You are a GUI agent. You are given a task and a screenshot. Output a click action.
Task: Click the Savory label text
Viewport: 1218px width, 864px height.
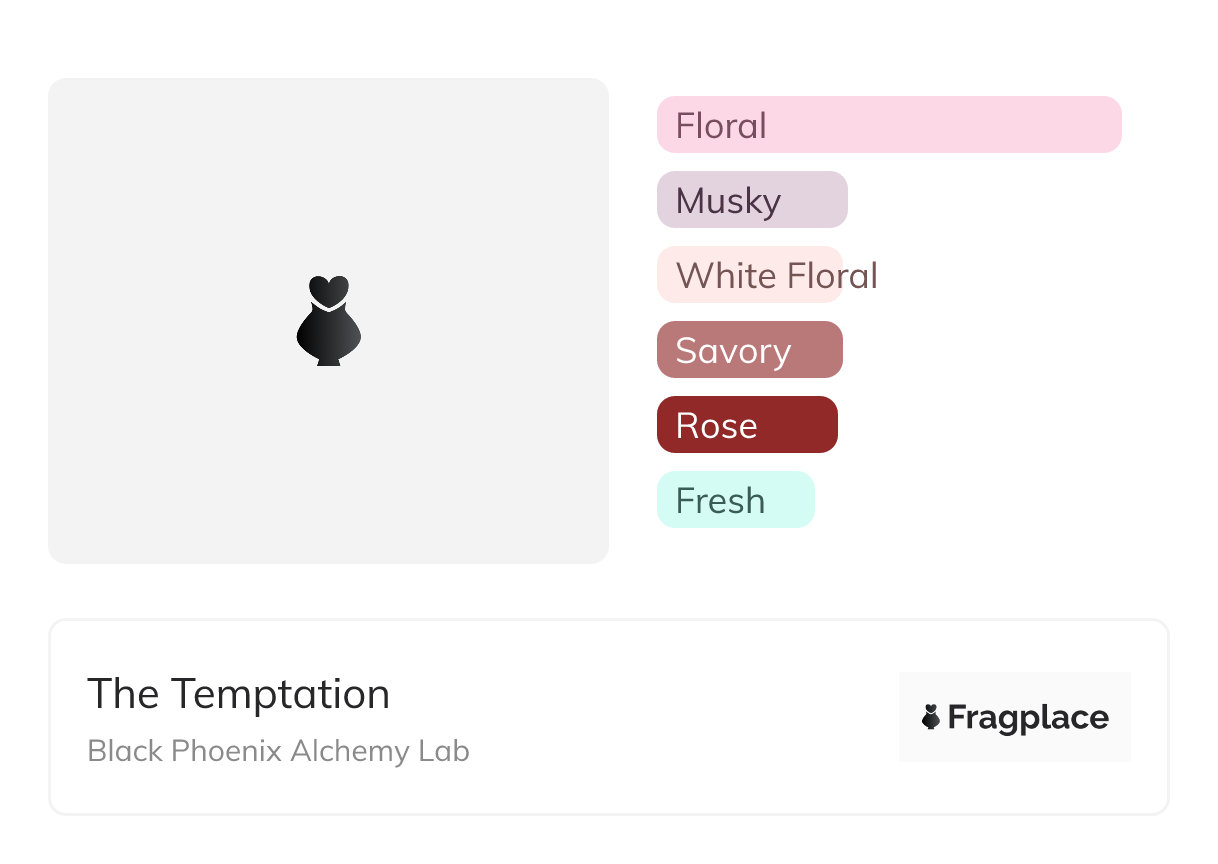click(x=733, y=352)
